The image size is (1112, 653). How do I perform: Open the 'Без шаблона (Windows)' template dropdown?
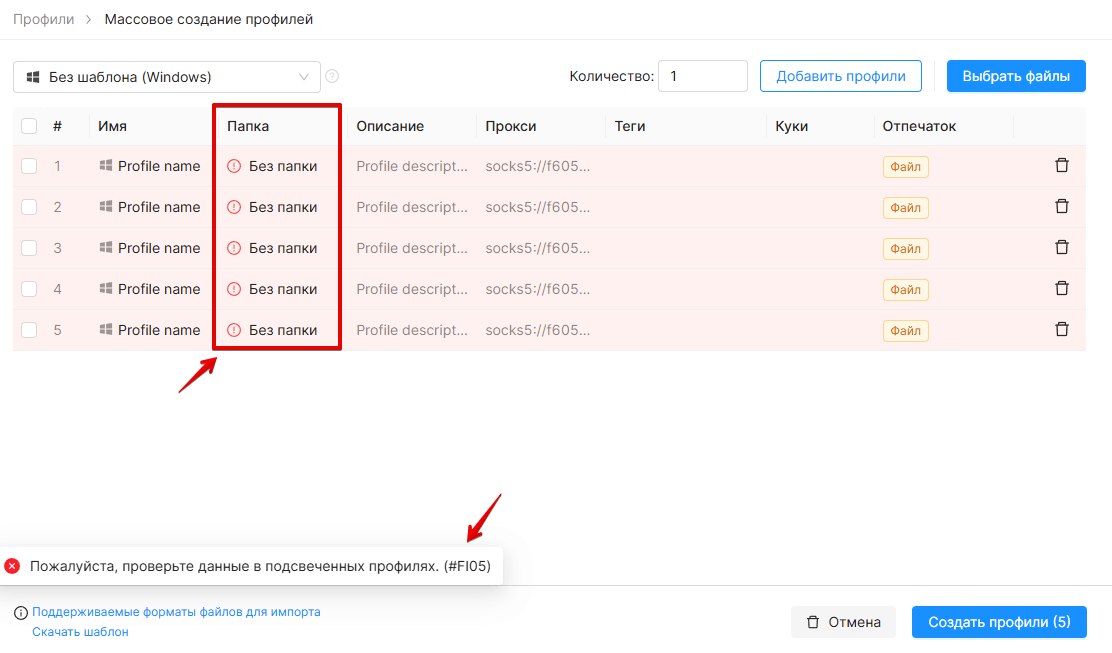[167, 77]
